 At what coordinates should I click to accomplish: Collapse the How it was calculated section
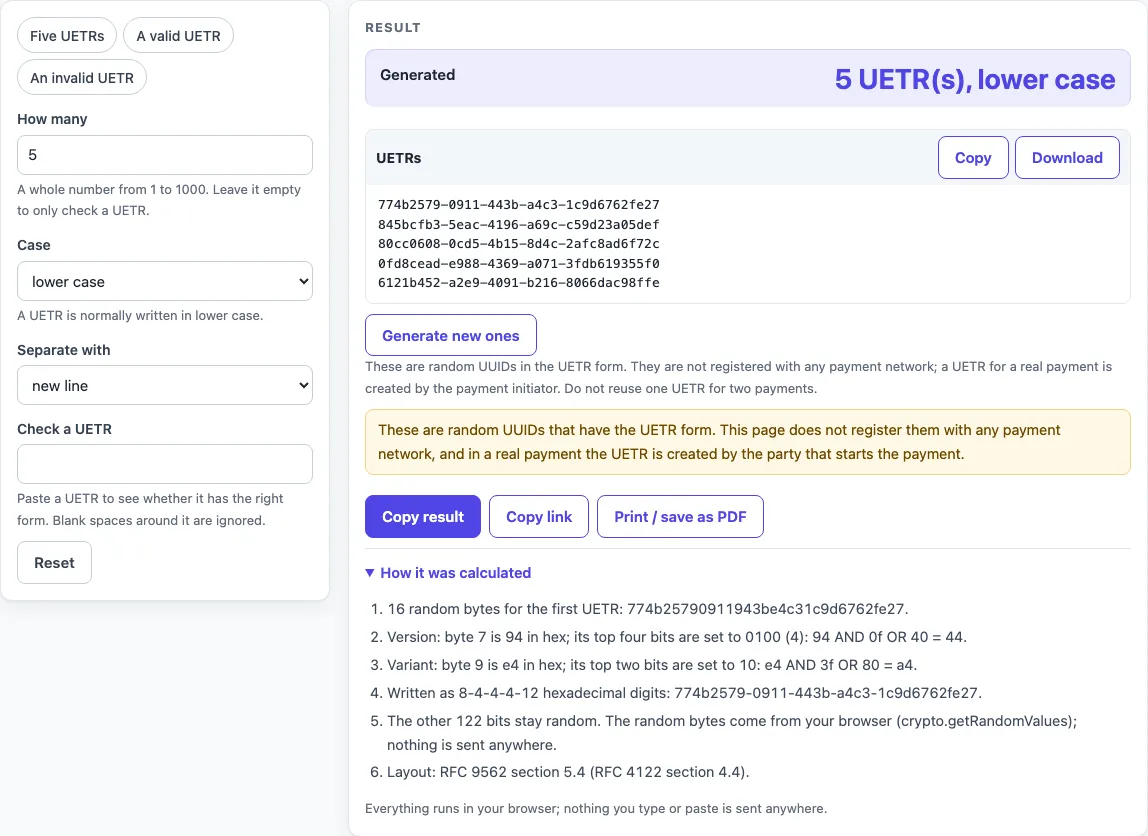point(448,573)
